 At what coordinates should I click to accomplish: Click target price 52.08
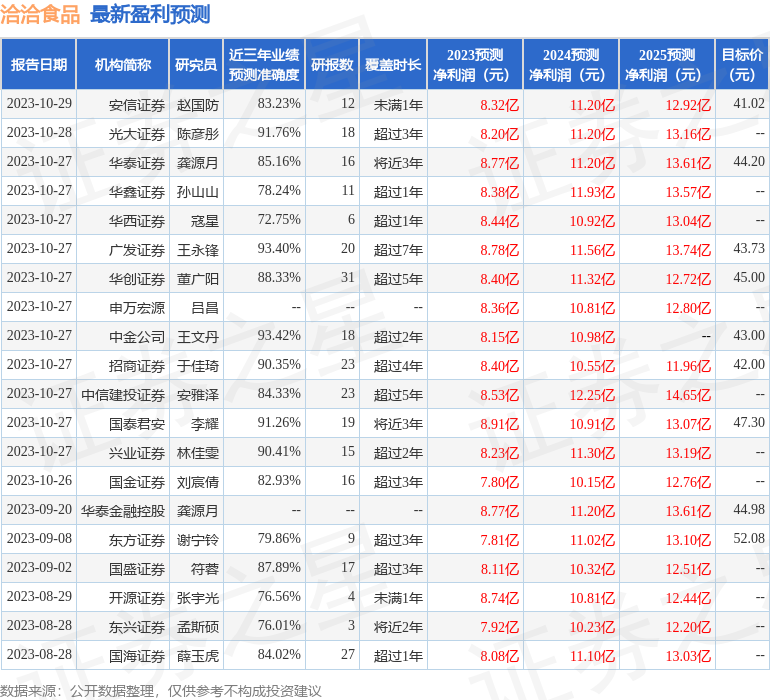pos(749,538)
